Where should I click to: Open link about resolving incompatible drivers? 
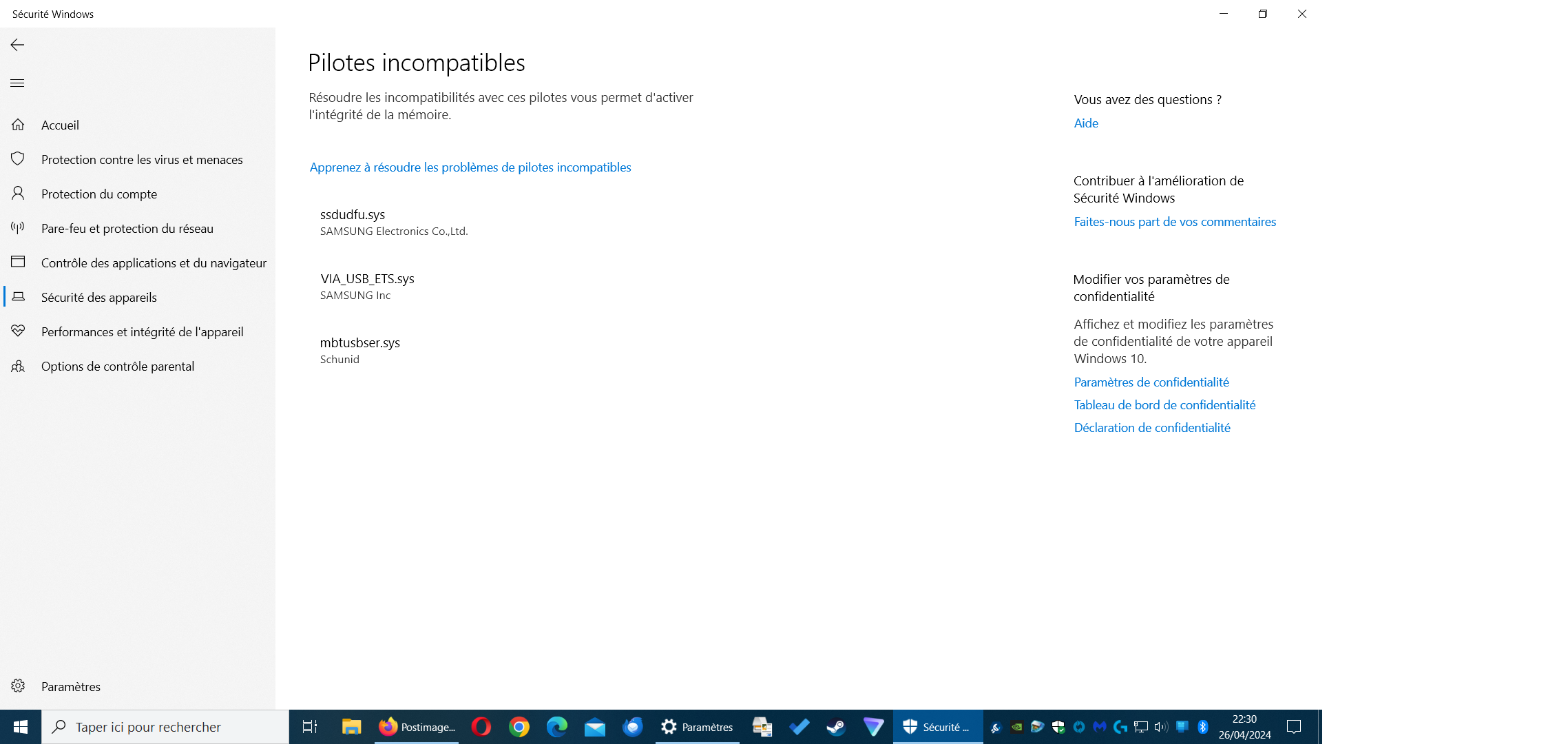470,167
